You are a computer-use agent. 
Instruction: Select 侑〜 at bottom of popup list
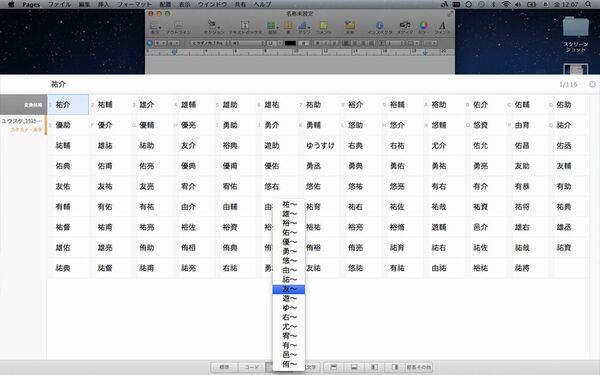coord(289,364)
